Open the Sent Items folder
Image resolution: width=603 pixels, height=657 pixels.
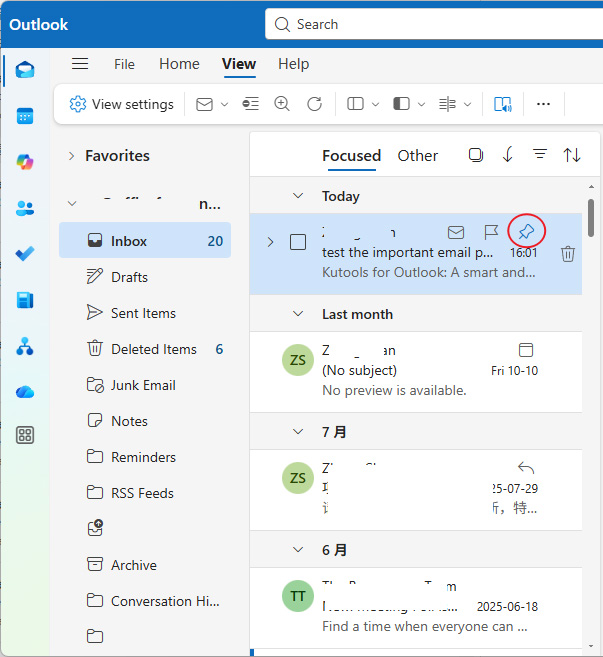tap(145, 313)
